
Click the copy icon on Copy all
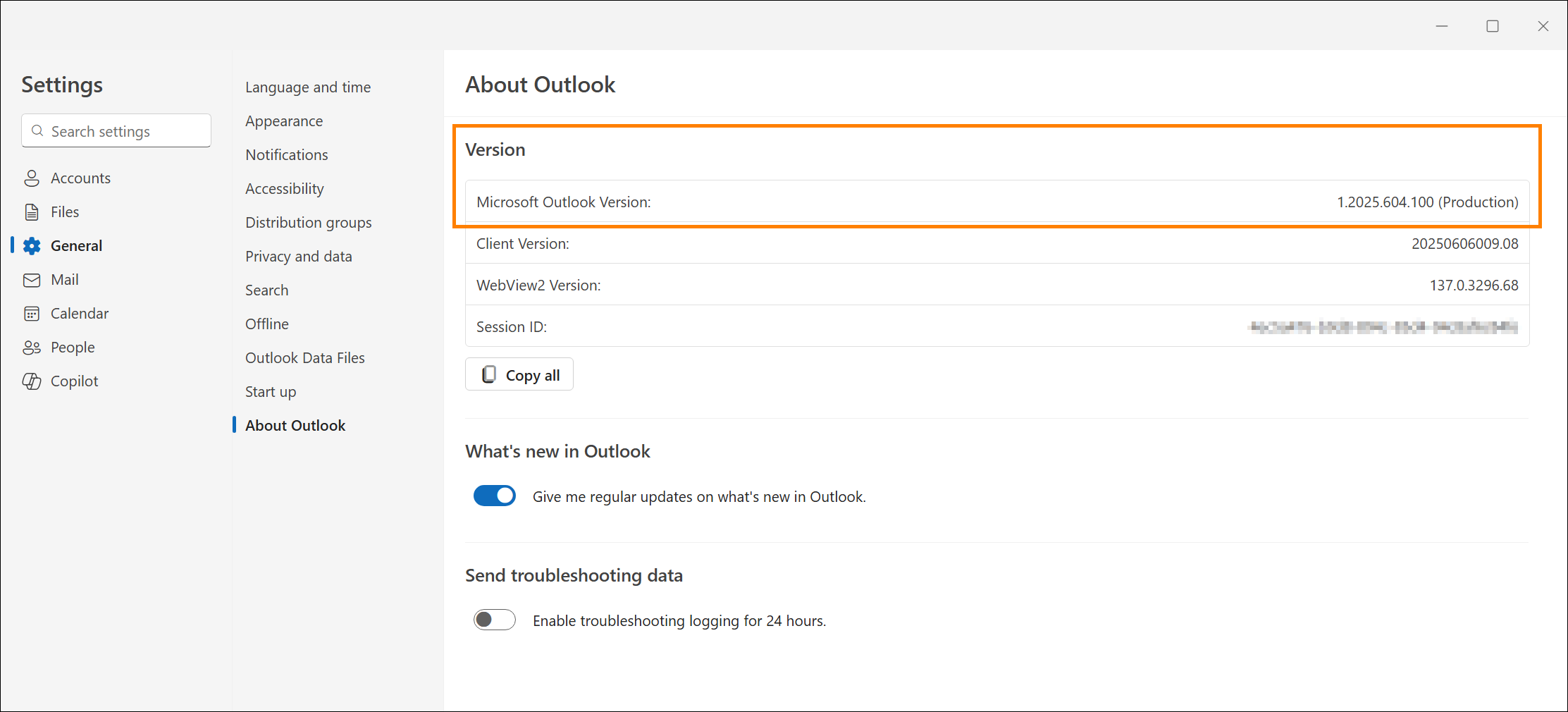click(488, 374)
